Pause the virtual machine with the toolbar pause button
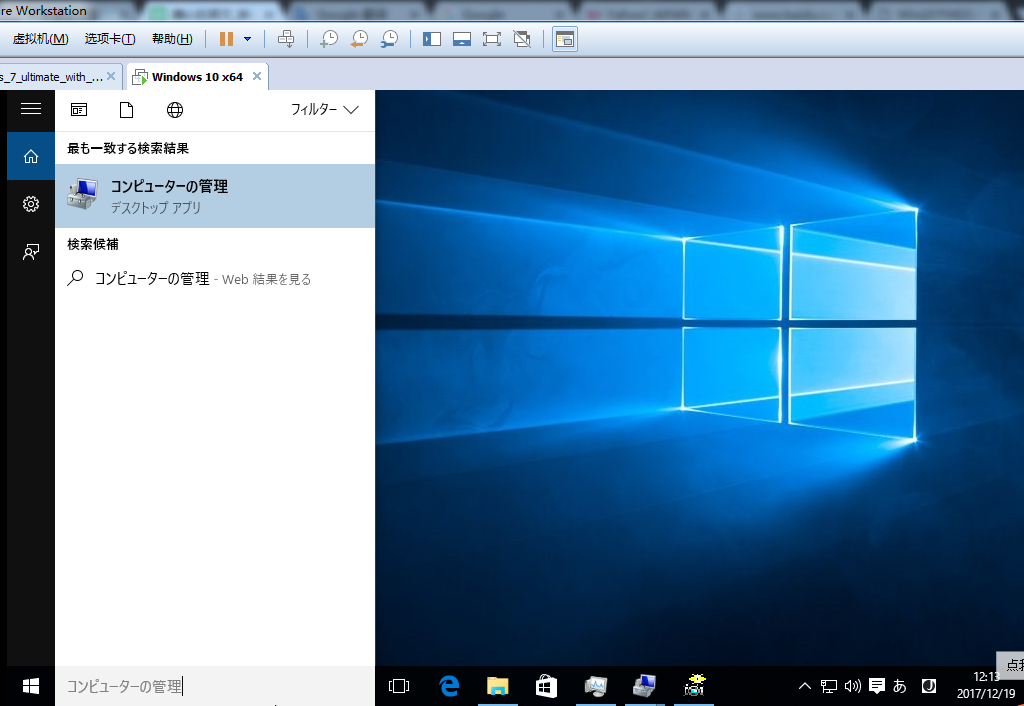1024x706 pixels. (227, 39)
